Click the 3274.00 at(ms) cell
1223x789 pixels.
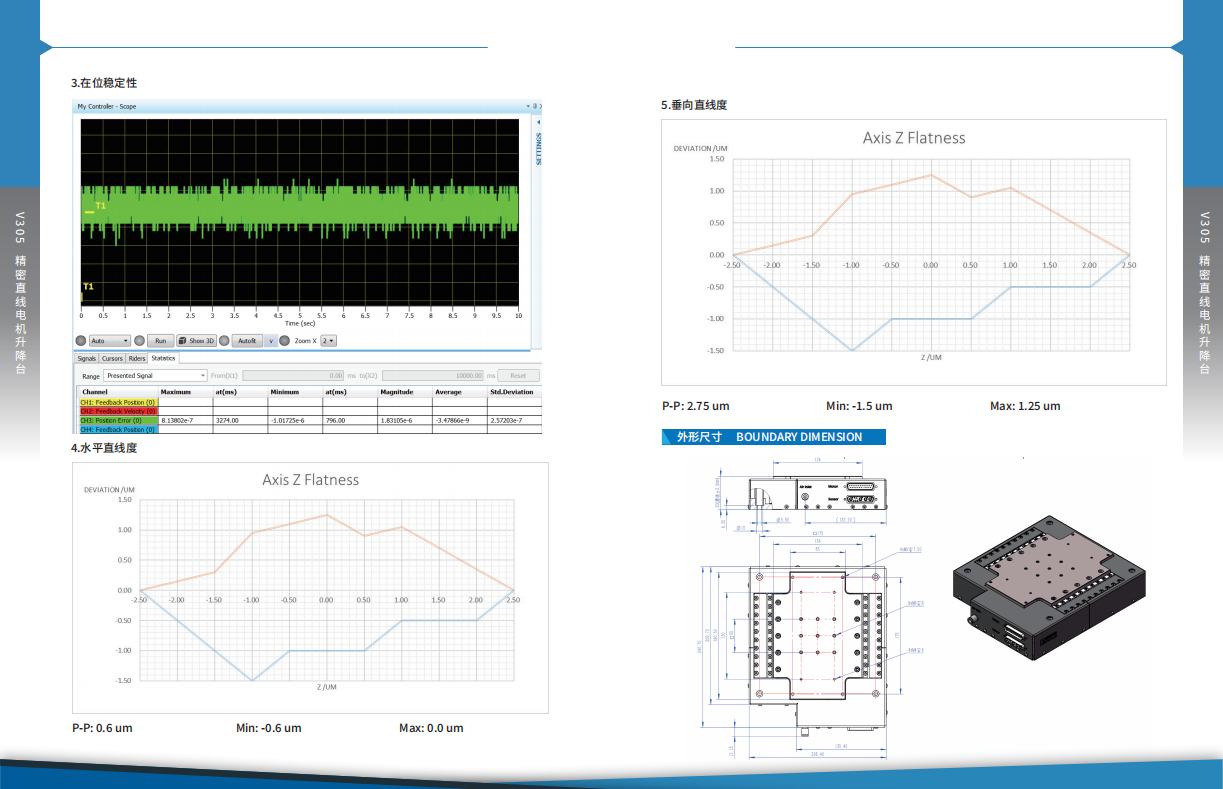[240, 420]
